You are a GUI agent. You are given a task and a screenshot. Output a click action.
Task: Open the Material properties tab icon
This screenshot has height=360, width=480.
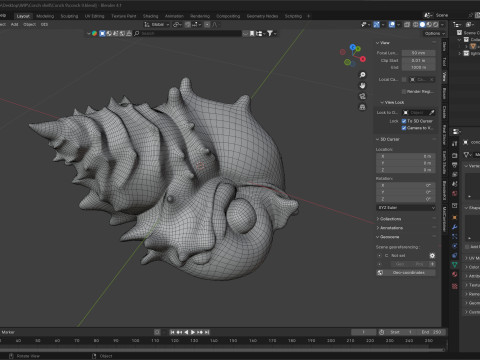(x=455, y=274)
